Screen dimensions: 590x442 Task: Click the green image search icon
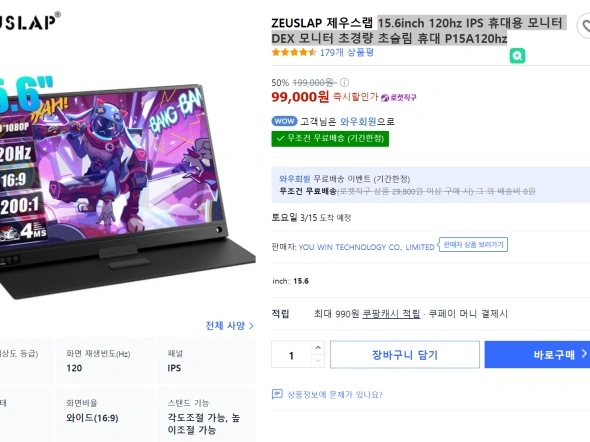pos(517,56)
